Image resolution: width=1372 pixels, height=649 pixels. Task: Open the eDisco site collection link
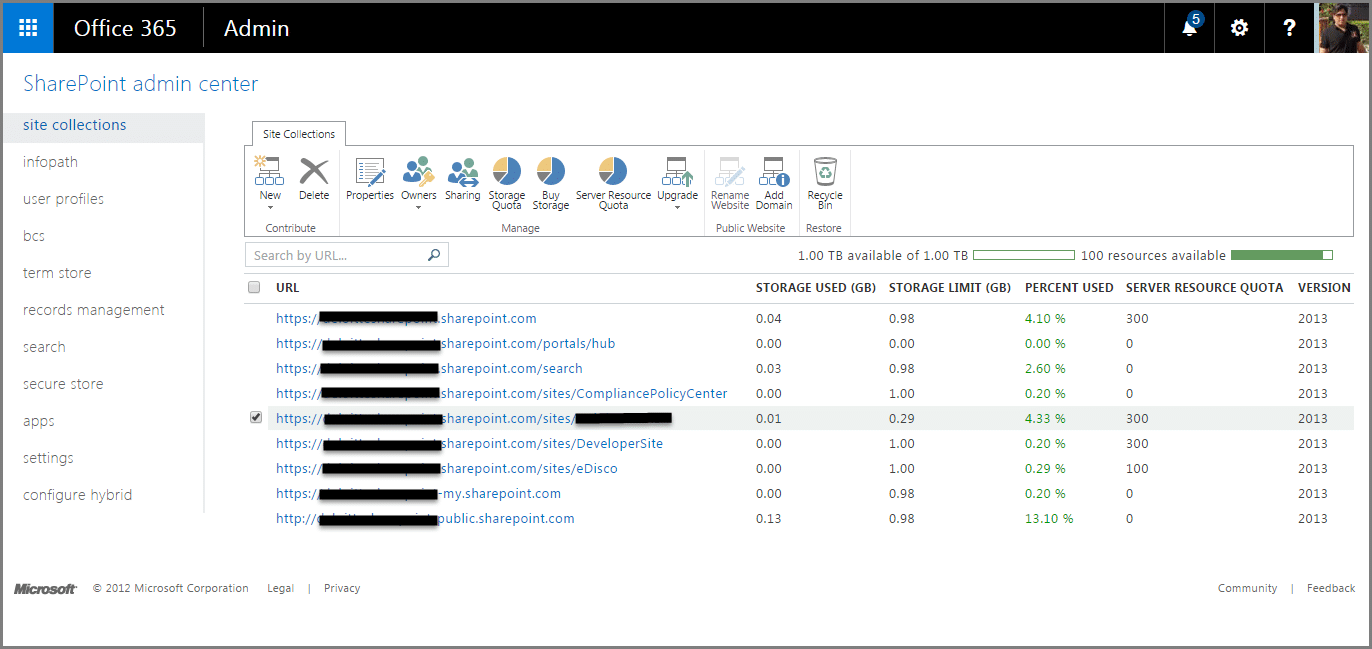(x=447, y=468)
